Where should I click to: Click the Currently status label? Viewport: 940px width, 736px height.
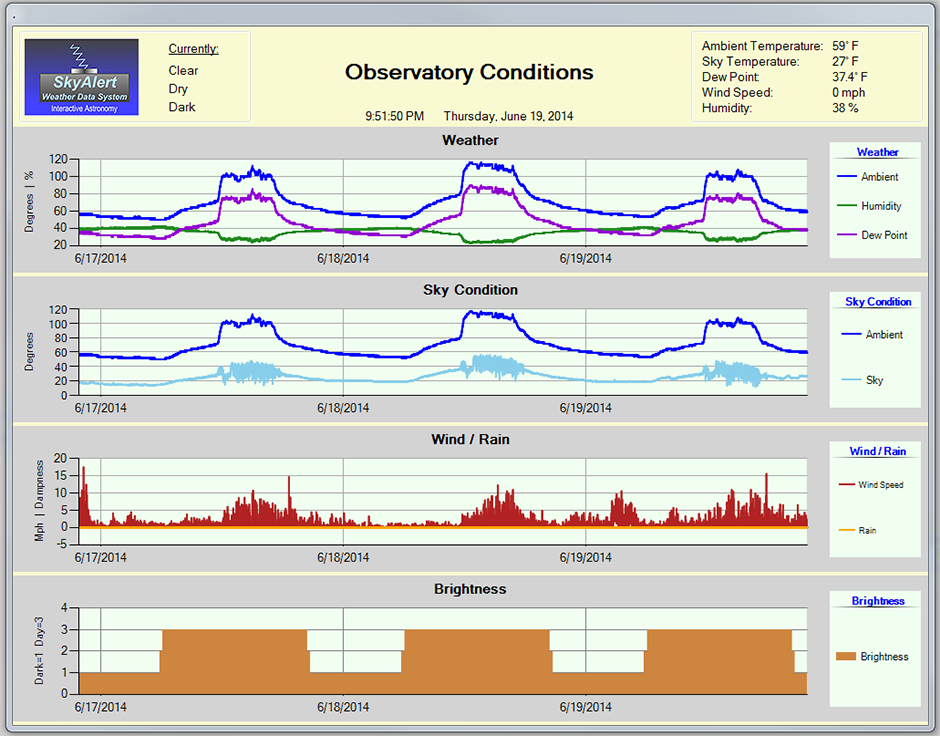pyautogui.click(x=193, y=49)
